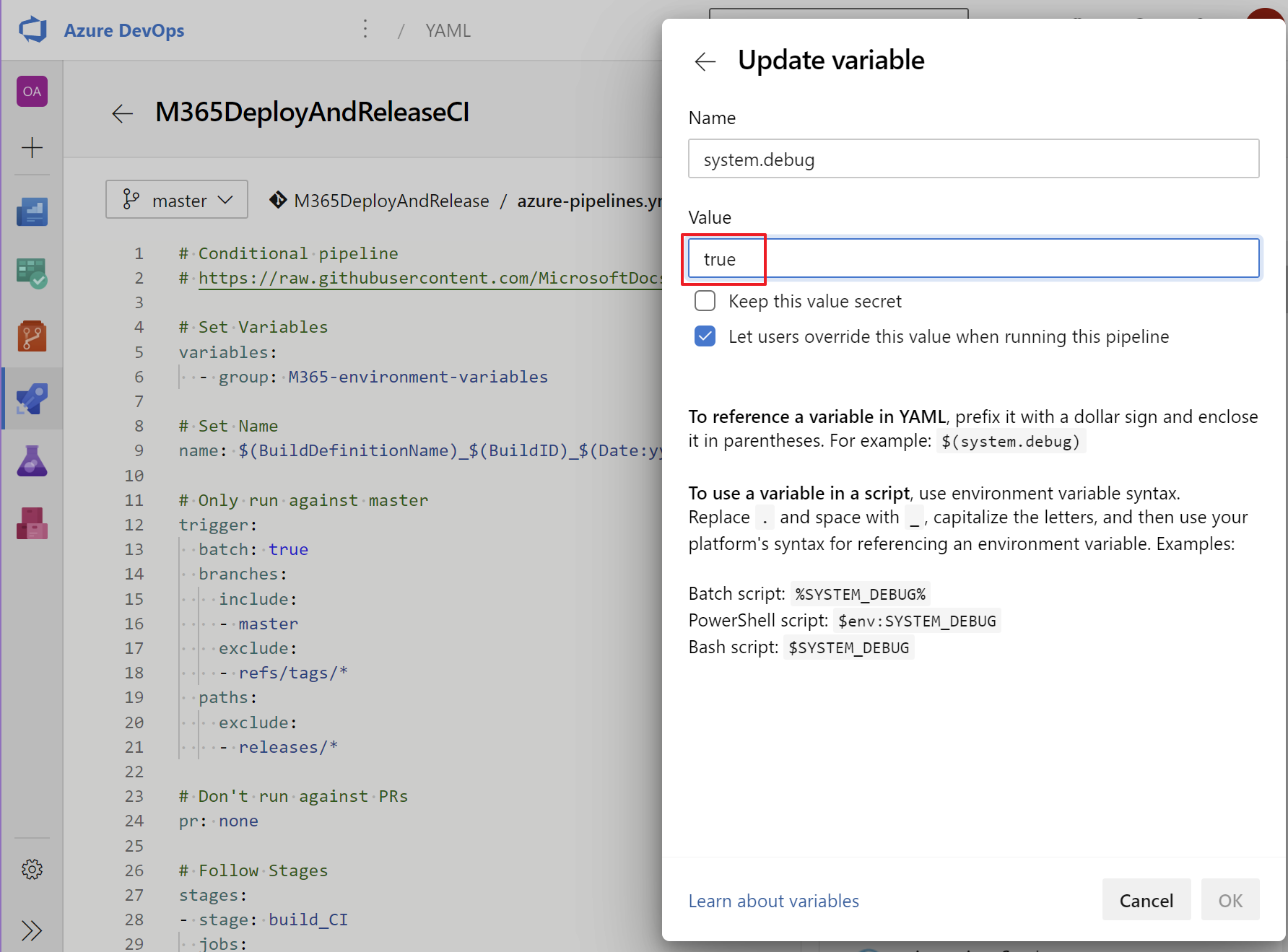Open the Pipelines hub icon

[32, 398]
